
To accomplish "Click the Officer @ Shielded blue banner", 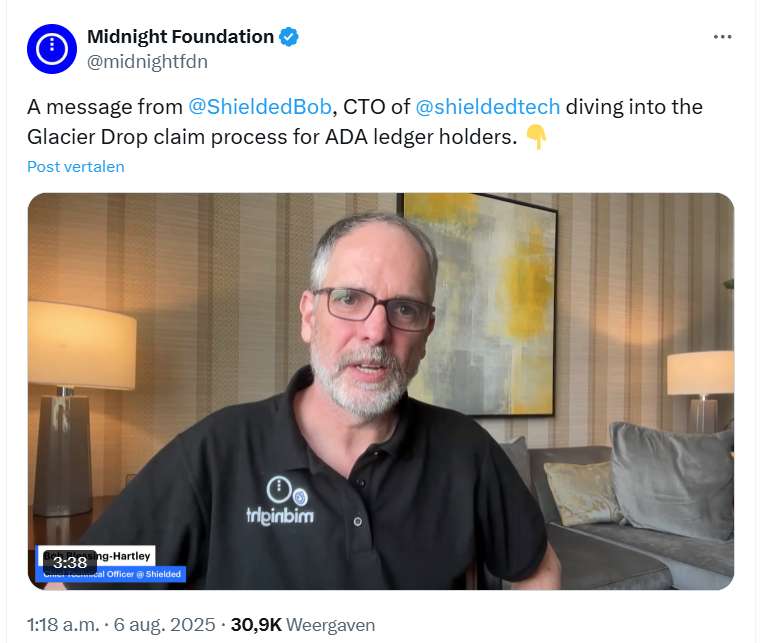I will pyautogui.click(x=110, y=574).
